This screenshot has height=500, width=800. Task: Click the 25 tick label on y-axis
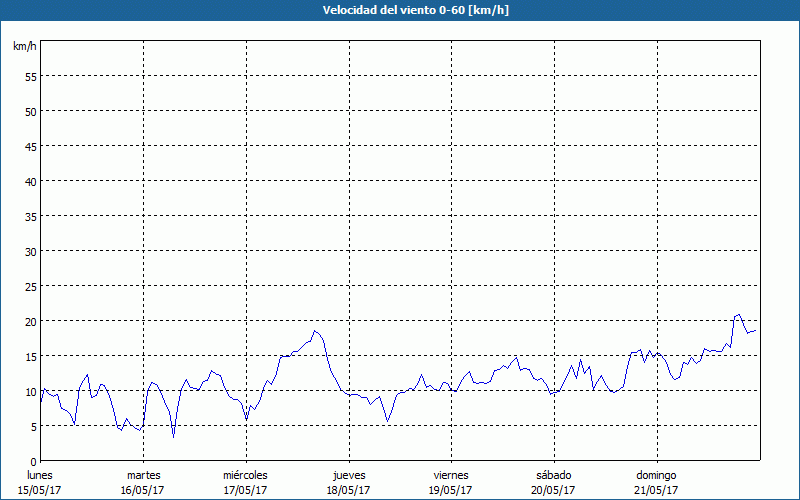click(x=30, y=286)
